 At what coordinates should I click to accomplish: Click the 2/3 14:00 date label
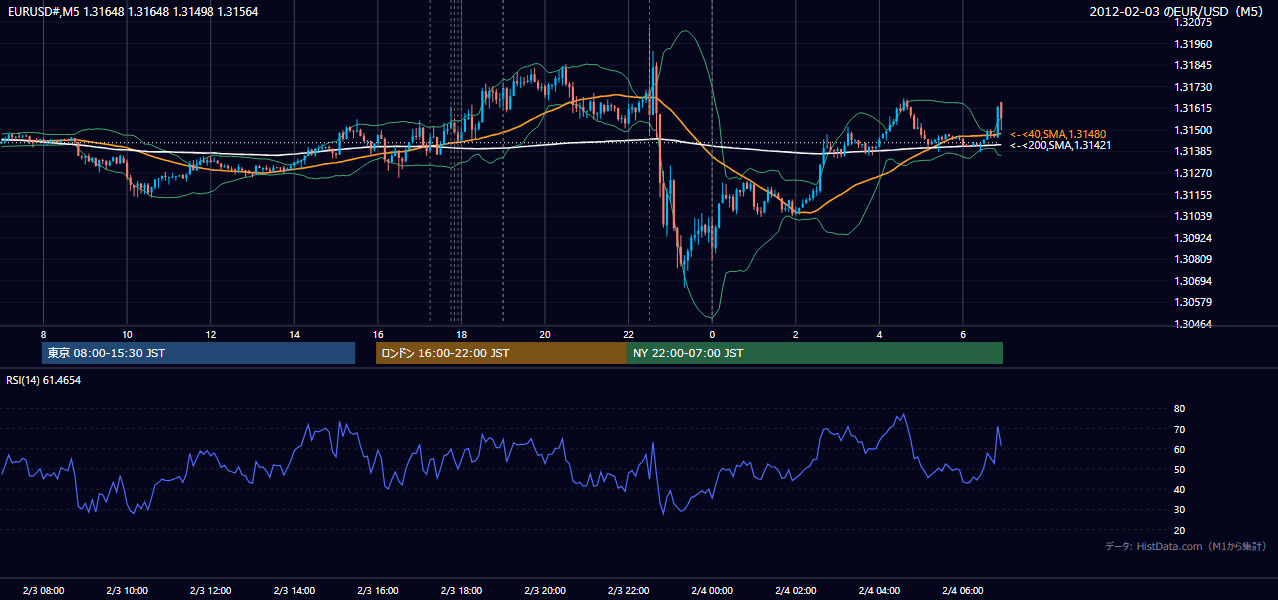coord(294,591)
